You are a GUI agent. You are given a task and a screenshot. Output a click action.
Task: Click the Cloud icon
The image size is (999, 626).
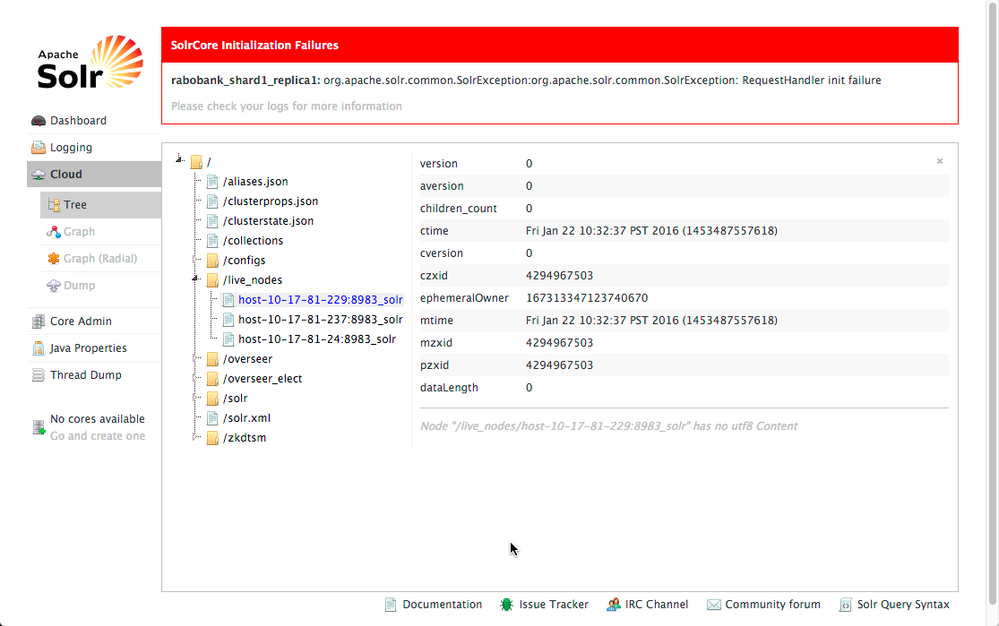[x=38, y=174]
